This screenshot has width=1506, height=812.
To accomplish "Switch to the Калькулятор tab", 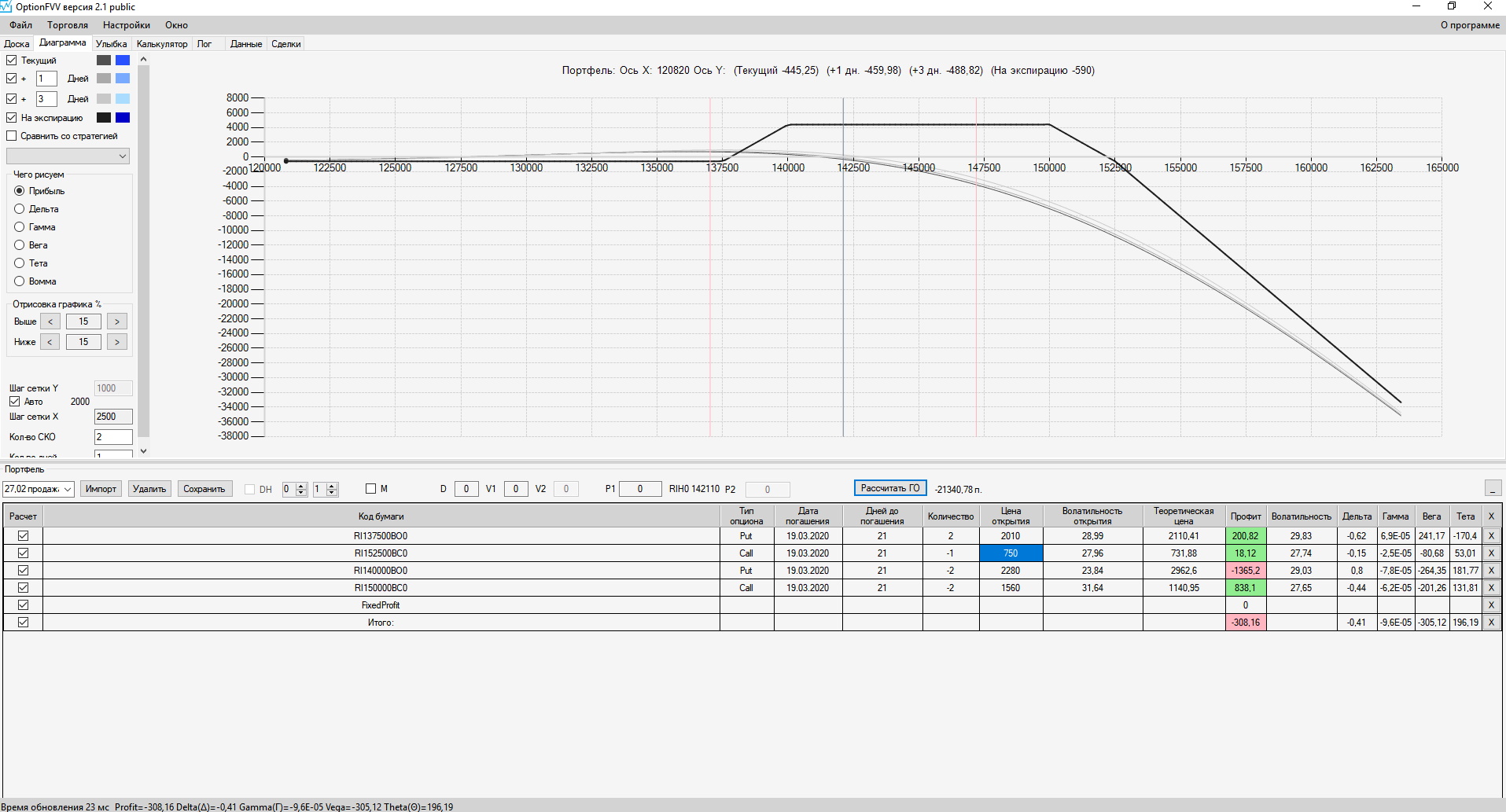I will (x=162, y=44).
